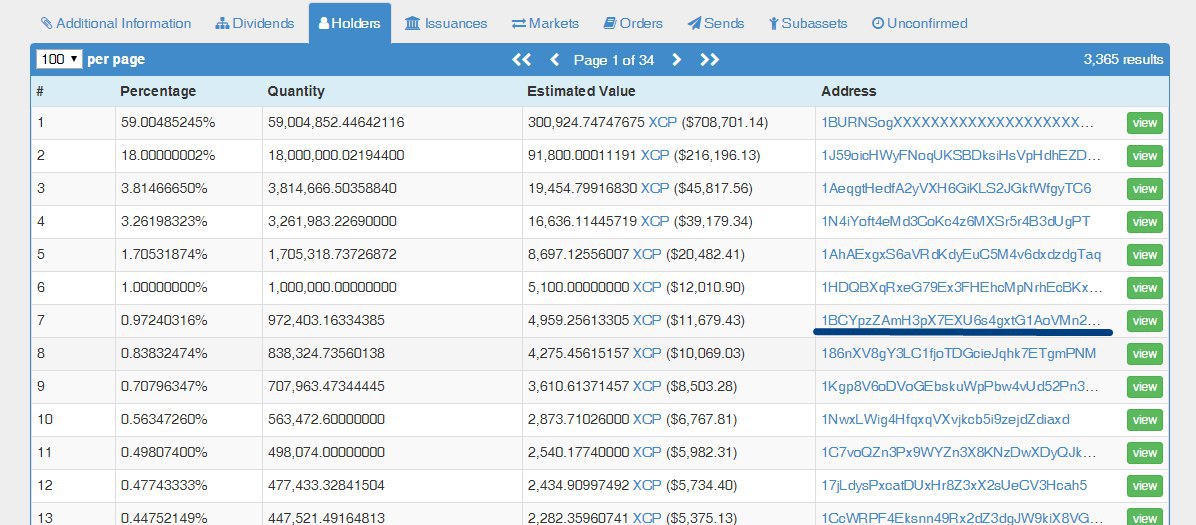Click view button for row 6 holder
The height and width of the screenshot is (525, 1196).
click(x=1144, y=288)
